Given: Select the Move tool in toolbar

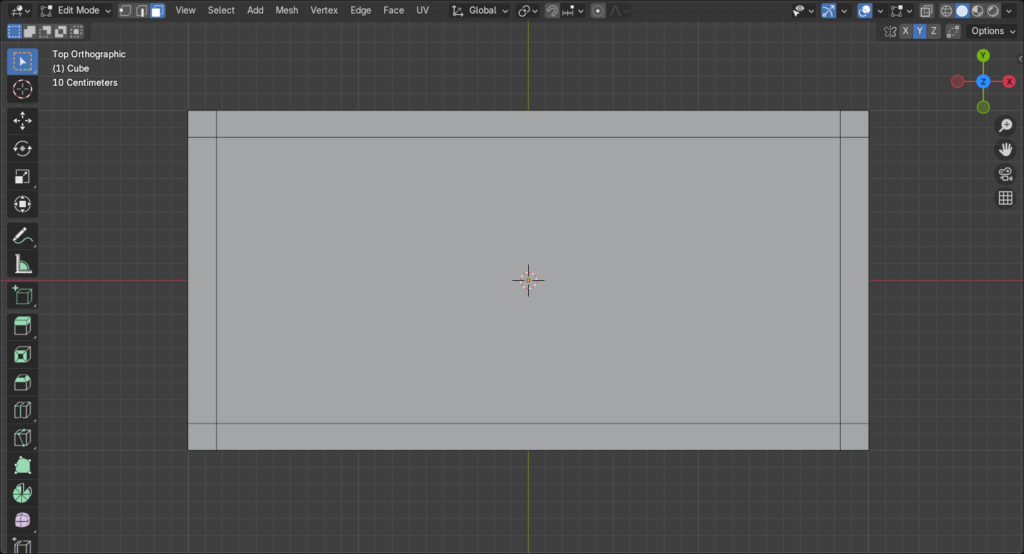Looking at the screenshot, I should (x=22, y=121).
